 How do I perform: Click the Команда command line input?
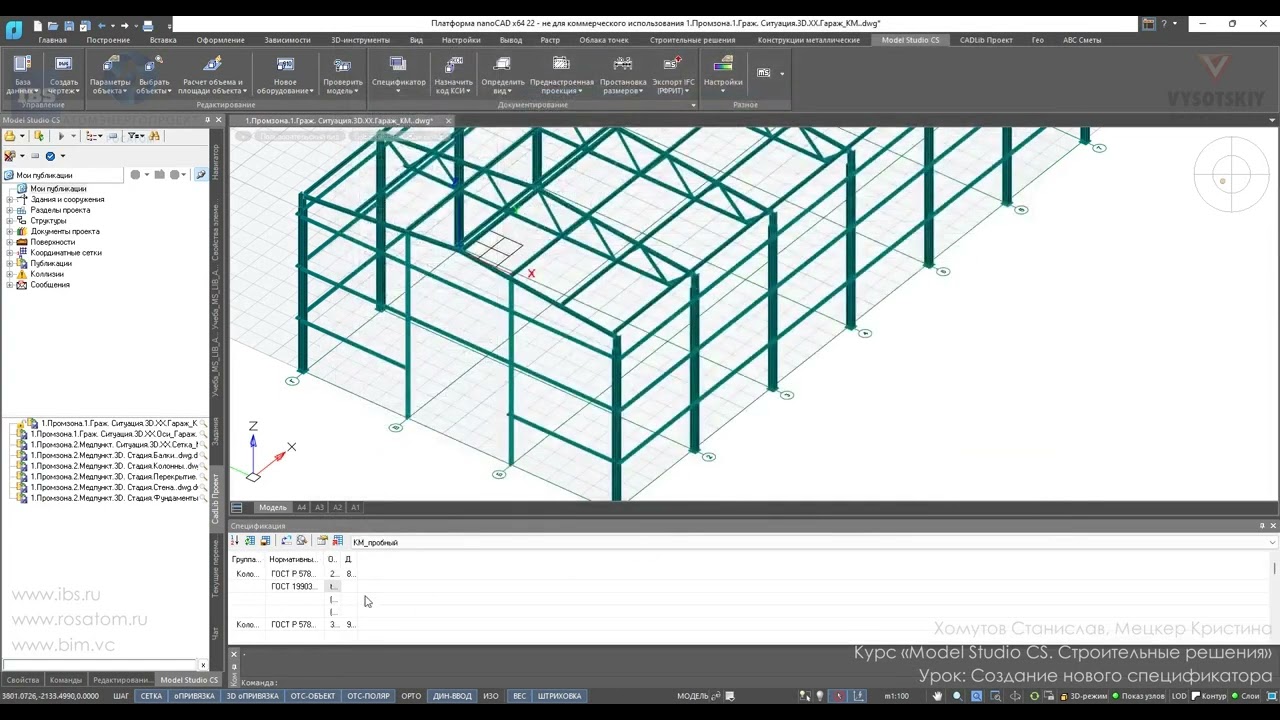(760, 682)
